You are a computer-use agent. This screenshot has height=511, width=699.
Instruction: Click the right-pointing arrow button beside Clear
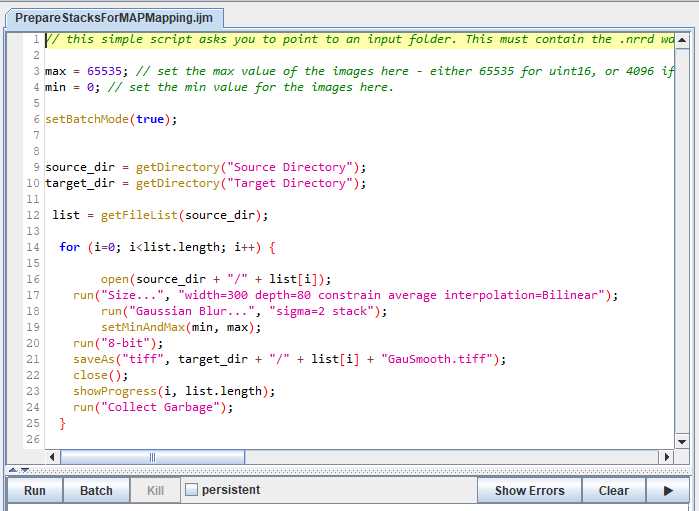pyautogui.click(x=668, y=490)
